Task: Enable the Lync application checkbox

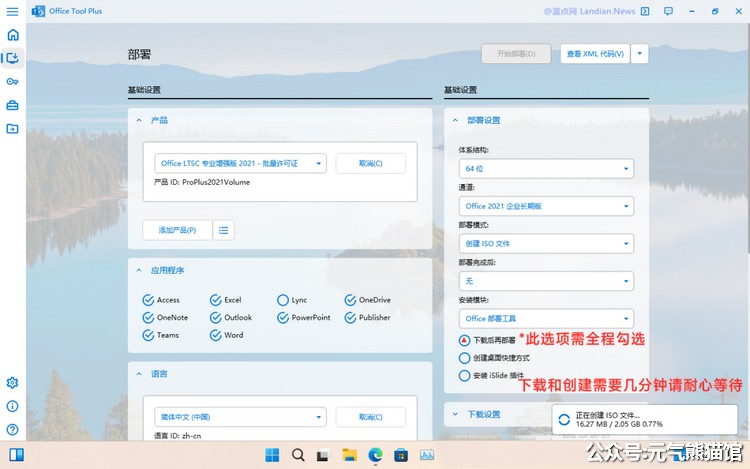Action: click(283, 300)
